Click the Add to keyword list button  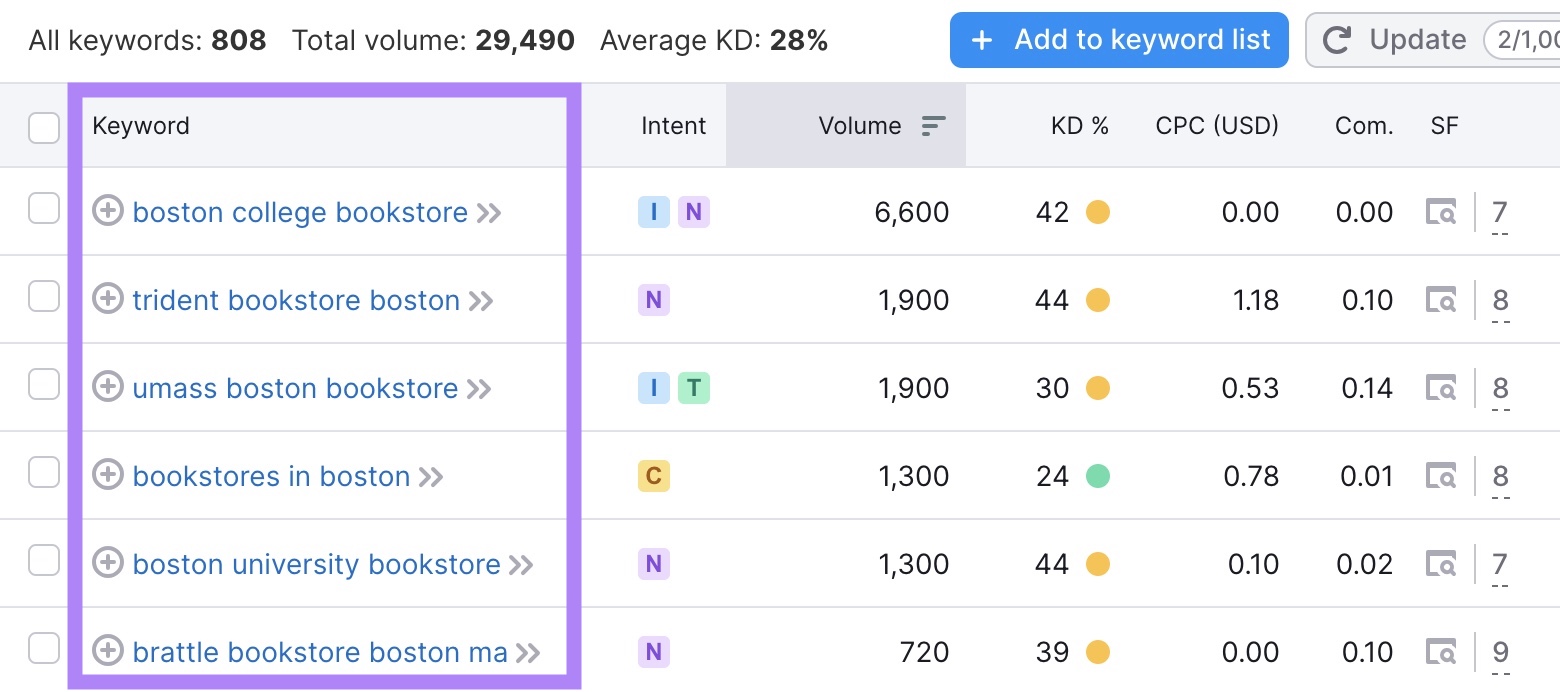coord(1118,40)
